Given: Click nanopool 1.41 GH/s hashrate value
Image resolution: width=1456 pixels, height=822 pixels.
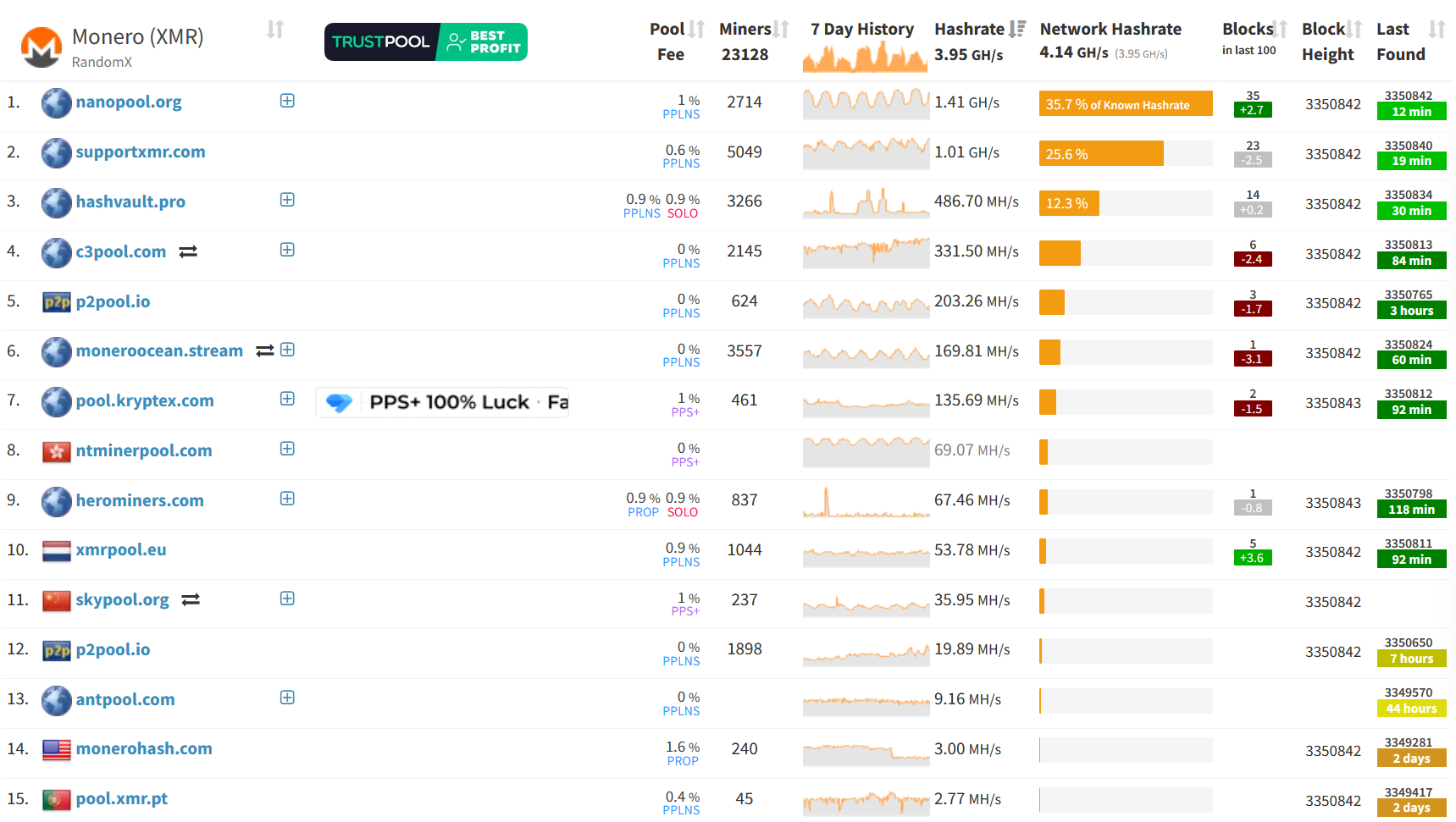Looking at the screenshot, I should click(x=966, y=103).
